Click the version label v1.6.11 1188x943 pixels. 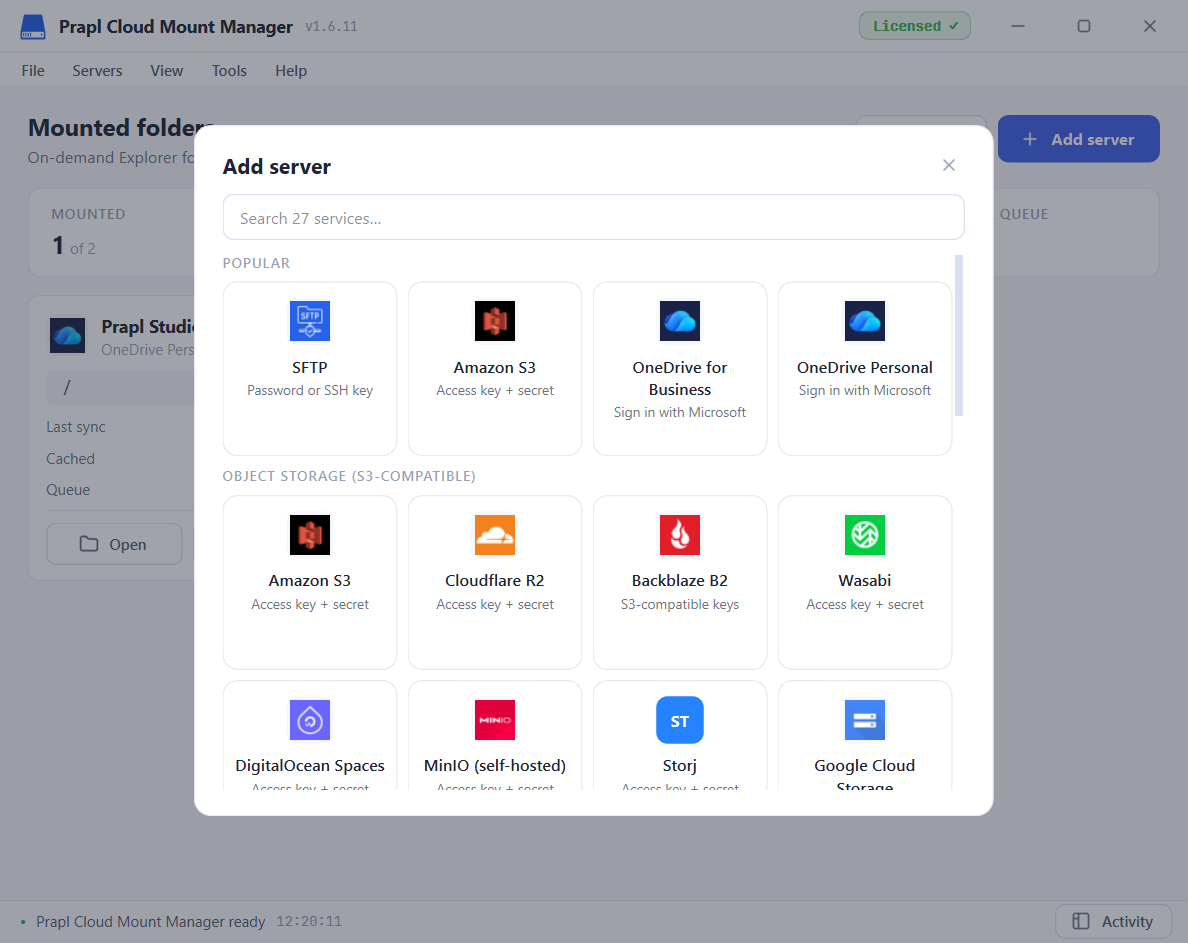[331, 27]
